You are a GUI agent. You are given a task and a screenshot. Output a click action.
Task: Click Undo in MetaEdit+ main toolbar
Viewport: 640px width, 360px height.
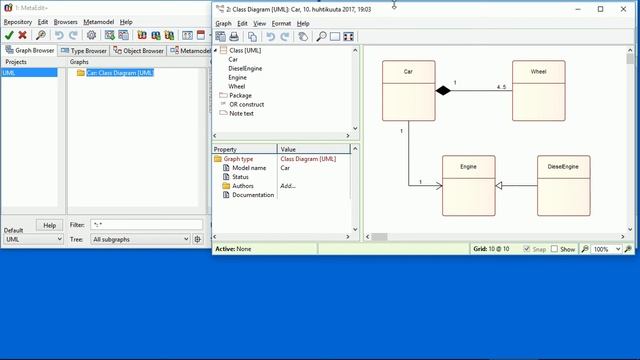(x=59, y=36)
